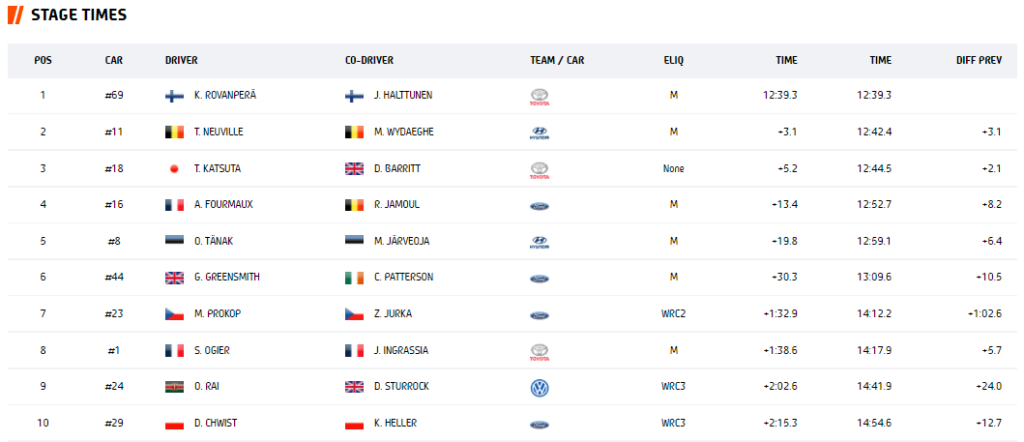Click car number #29 in the last row
Image resolution: width=1024 pixels, height=442 pixels.
pos(114,423)
